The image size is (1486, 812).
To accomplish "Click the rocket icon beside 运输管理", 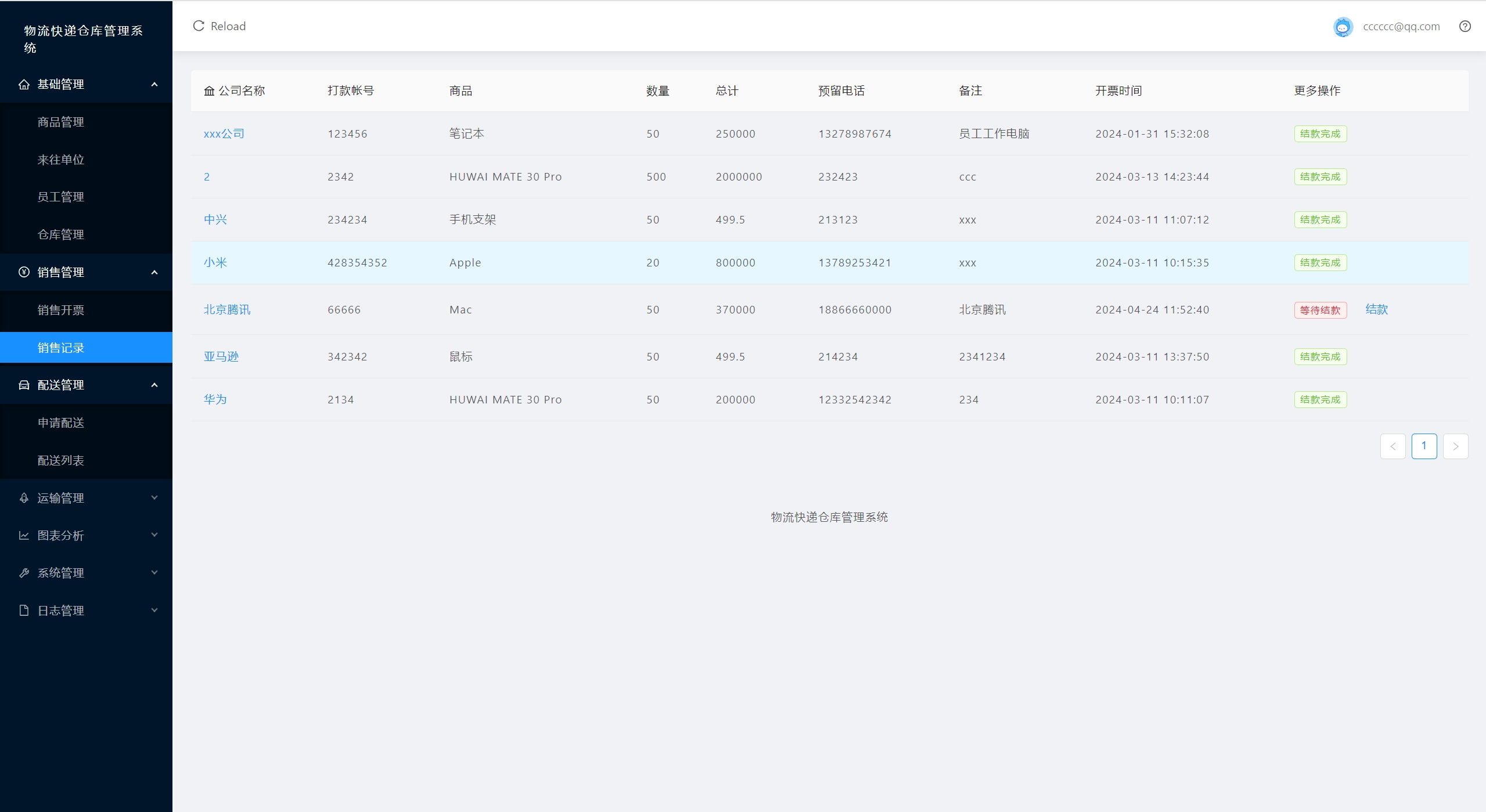I will [24, 498].
